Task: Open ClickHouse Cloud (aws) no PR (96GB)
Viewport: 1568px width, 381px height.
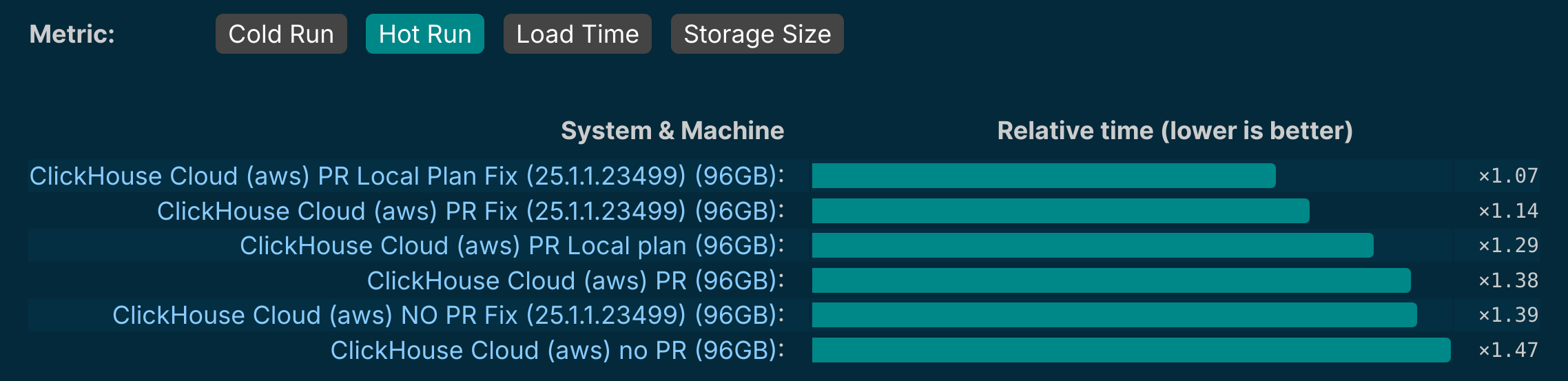Action: pos(557,350)
